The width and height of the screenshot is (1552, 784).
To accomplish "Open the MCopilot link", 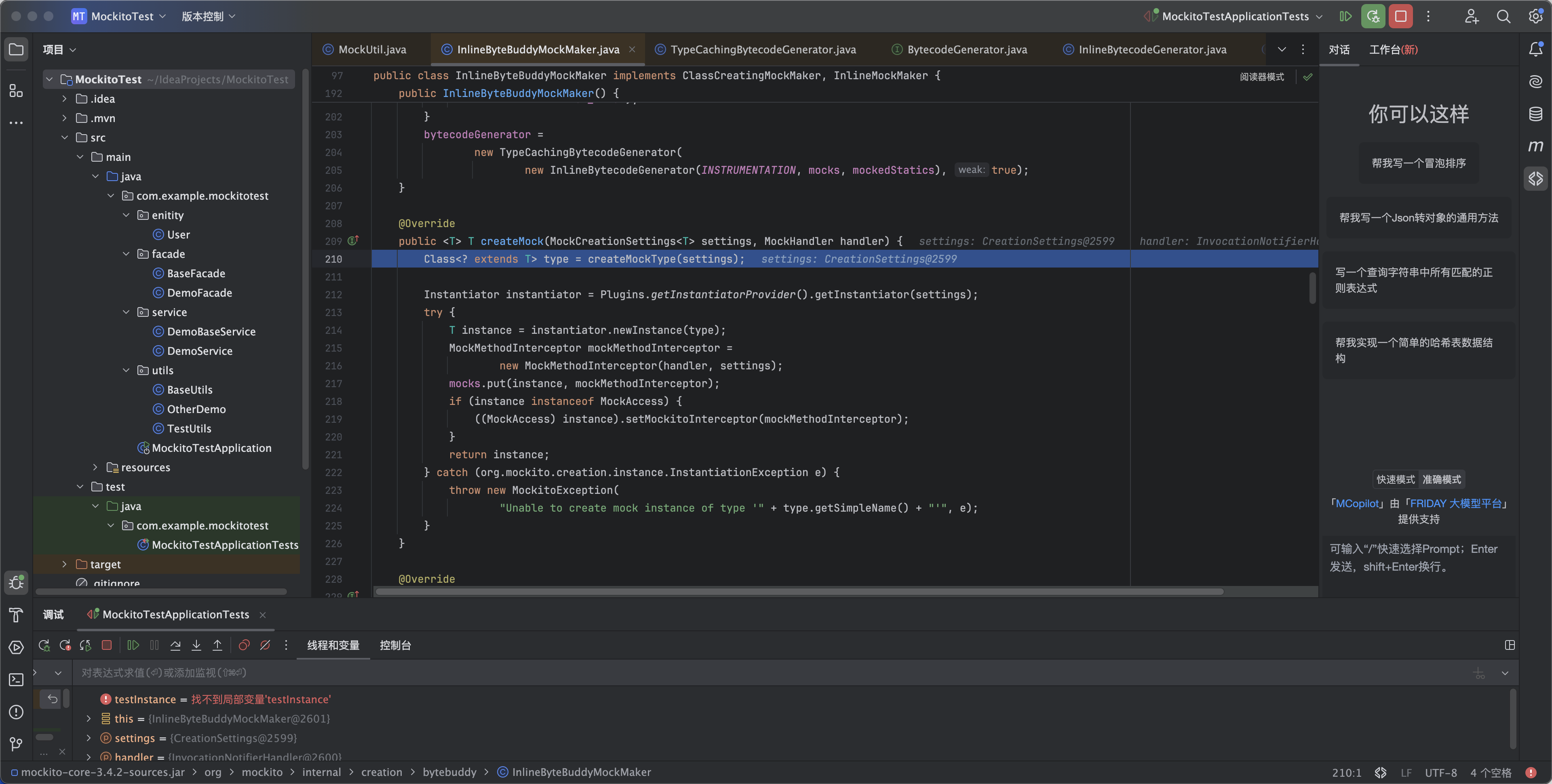I will click(1357, 503).
